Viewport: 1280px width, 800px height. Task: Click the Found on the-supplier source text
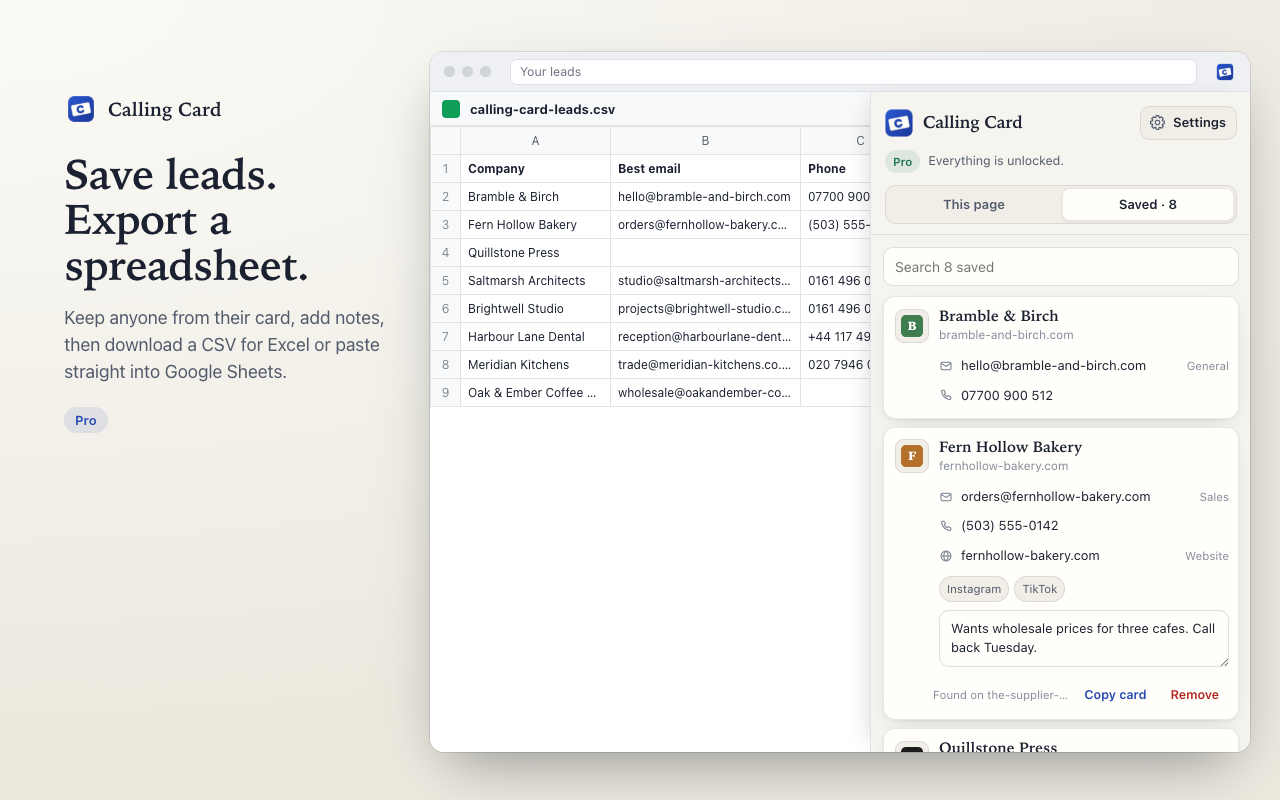pos(1000,695)
